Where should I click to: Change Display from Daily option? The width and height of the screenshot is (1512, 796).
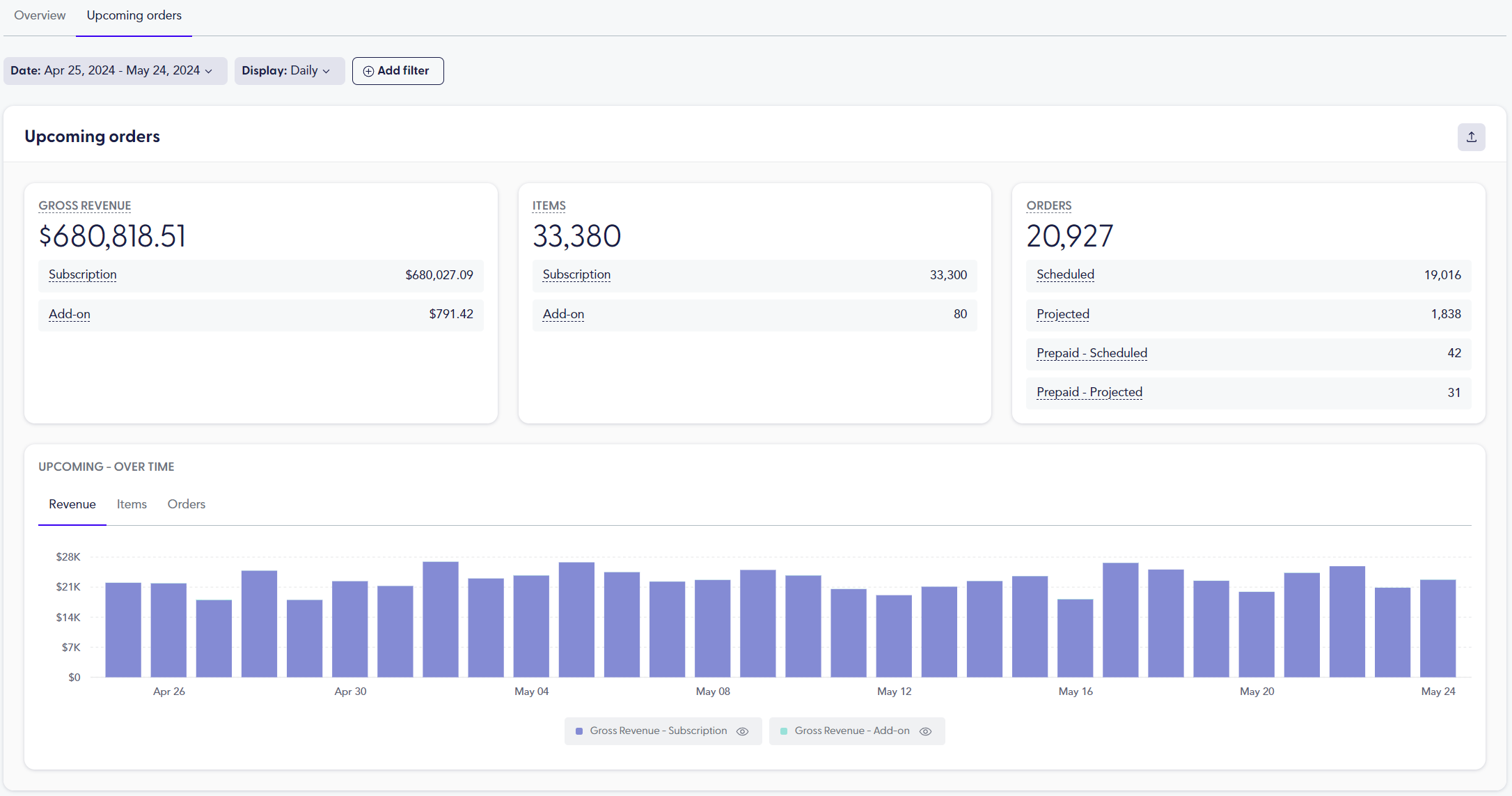[290, 70]
